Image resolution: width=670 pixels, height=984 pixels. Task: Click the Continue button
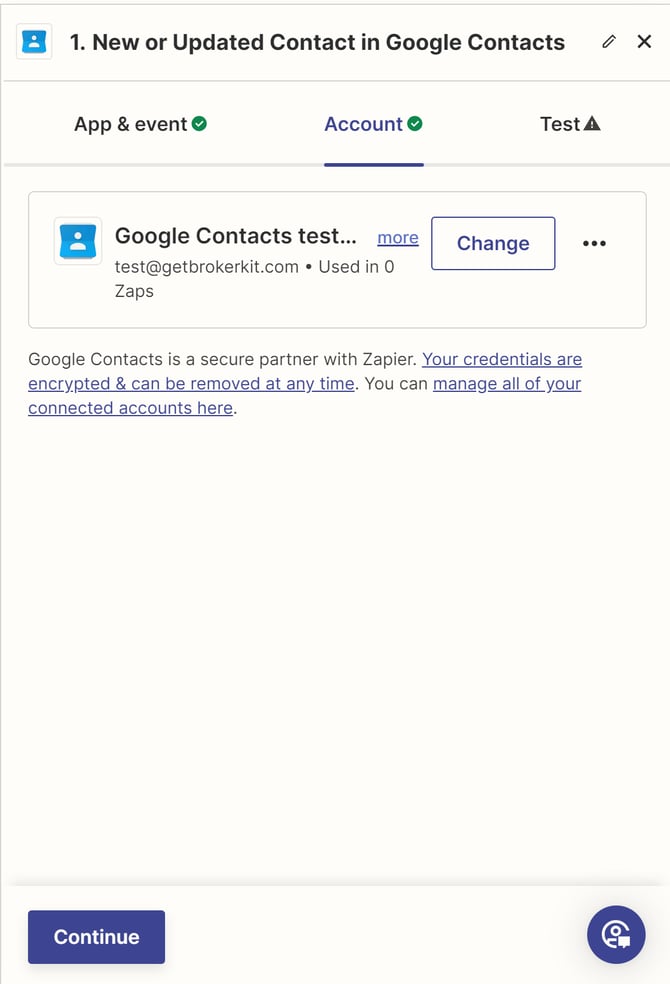point(96,937)
